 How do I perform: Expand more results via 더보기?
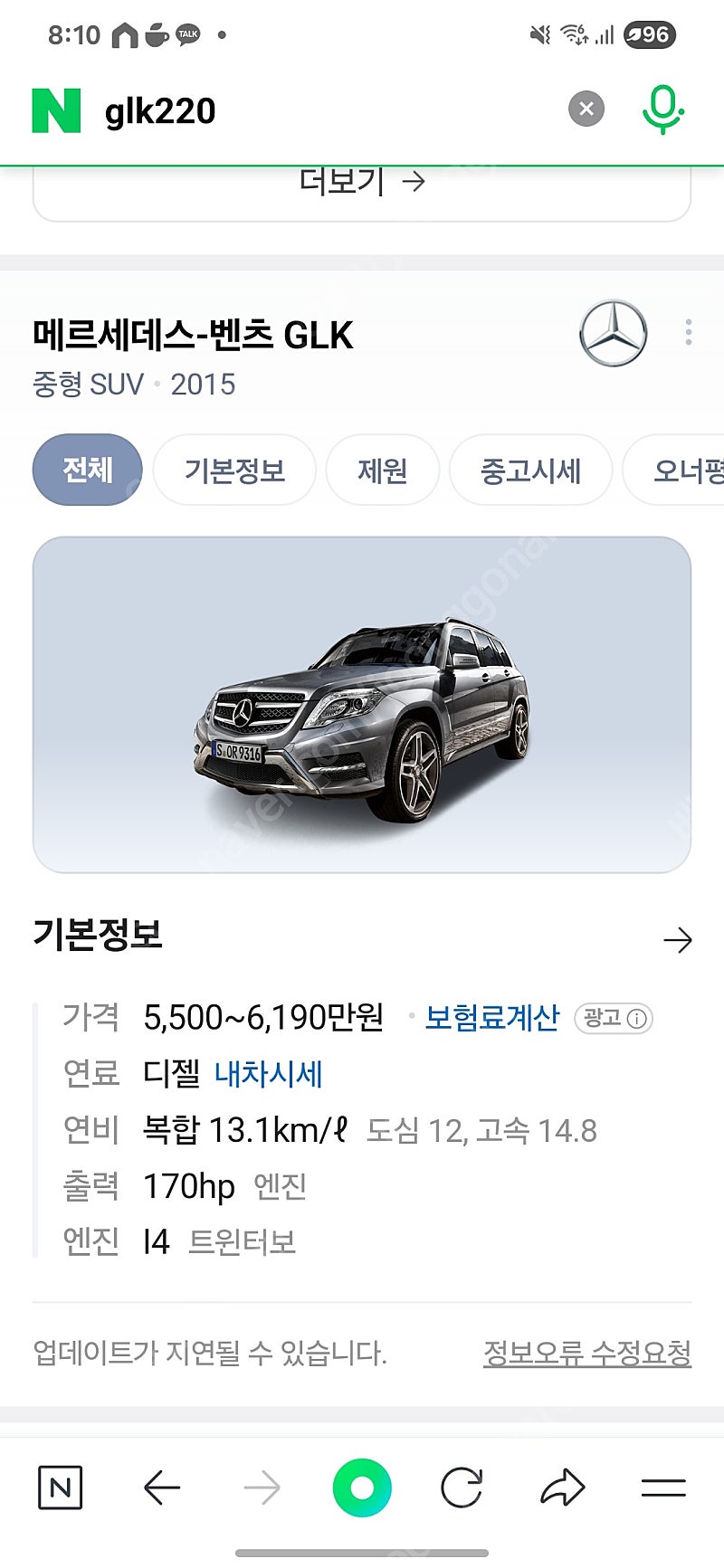362,182
